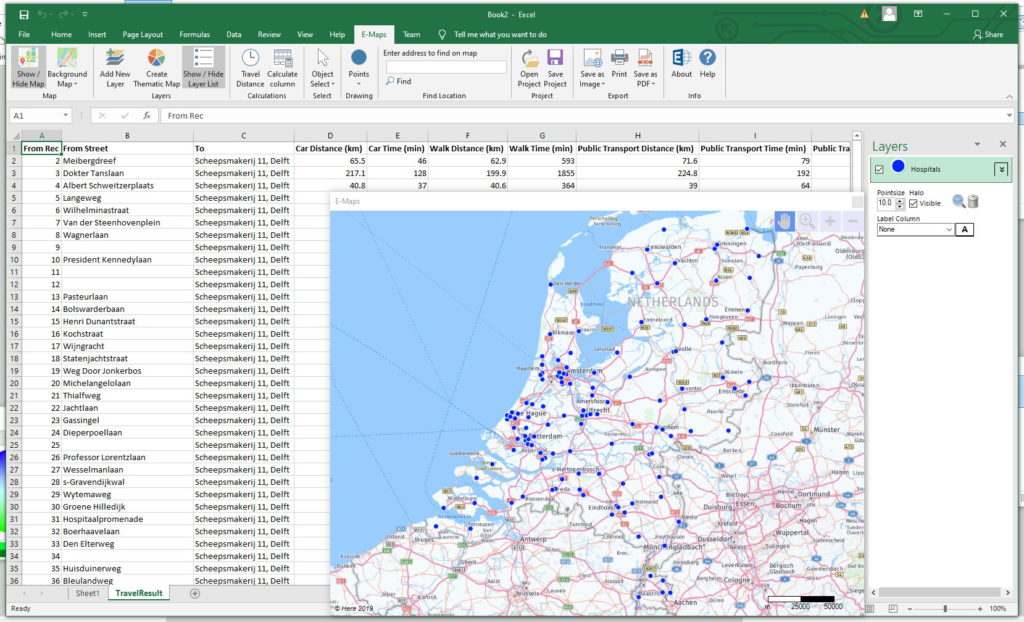This screenshot has width=1024, height=622.
Task: Uncheck the Halo Visible checkbox
Action: (913, 204)
